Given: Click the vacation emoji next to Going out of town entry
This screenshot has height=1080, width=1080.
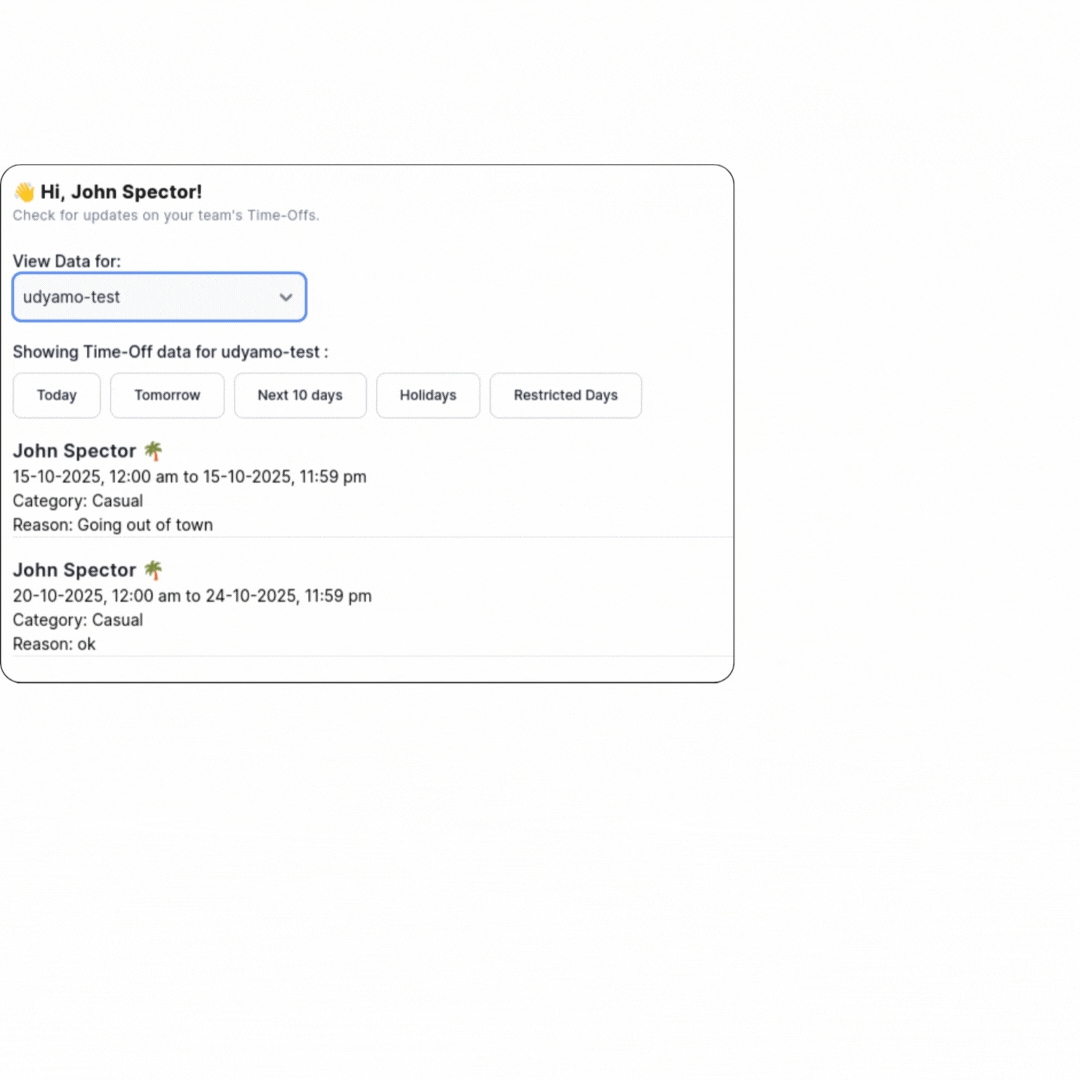Looking at the screenshot, I should [152, 450].
